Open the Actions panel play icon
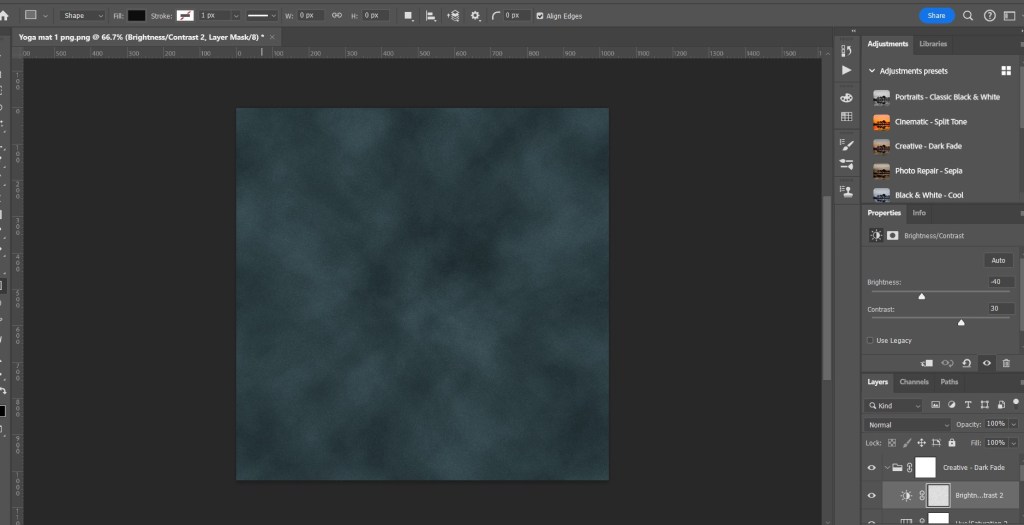Viewport: 1024px width, 525px height. (x=847, y=70)
